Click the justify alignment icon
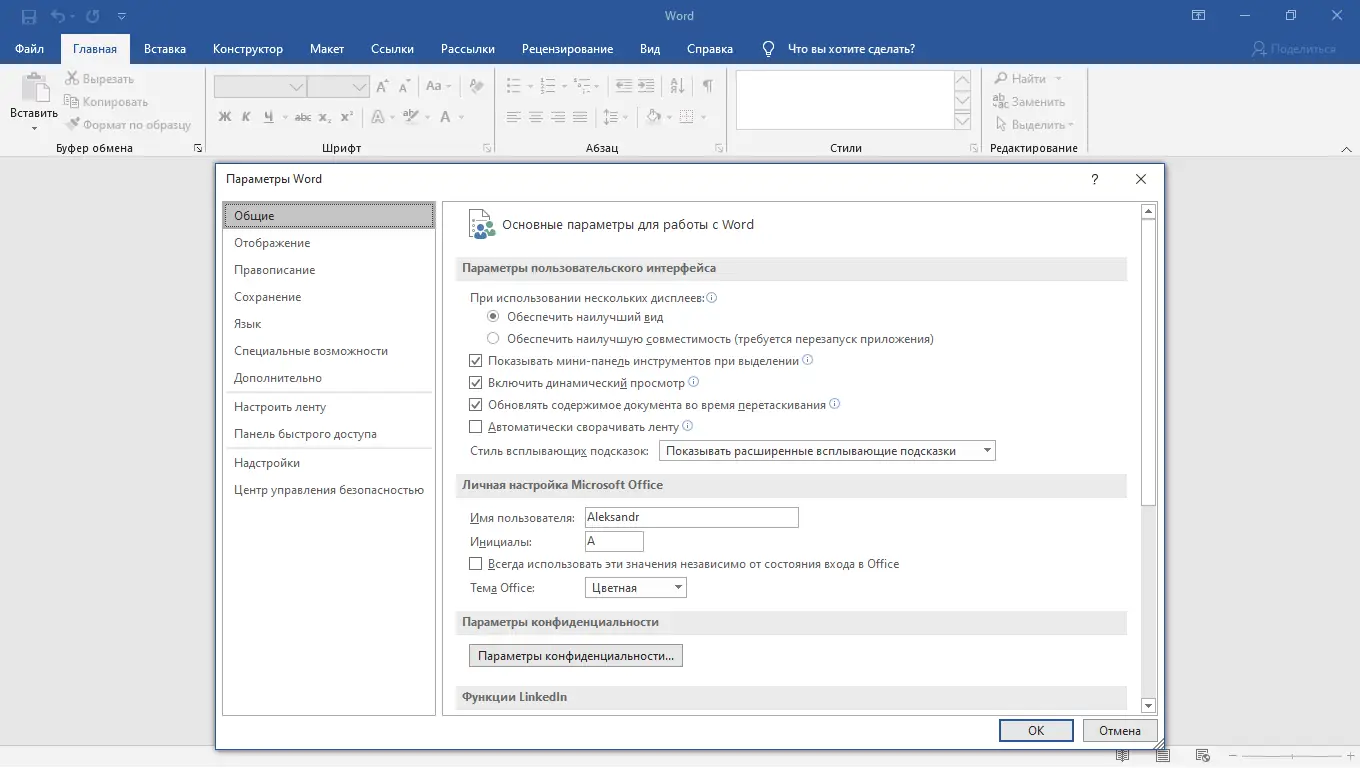Viewport: 1360px width, 768px height. click(x=580, y=117)
